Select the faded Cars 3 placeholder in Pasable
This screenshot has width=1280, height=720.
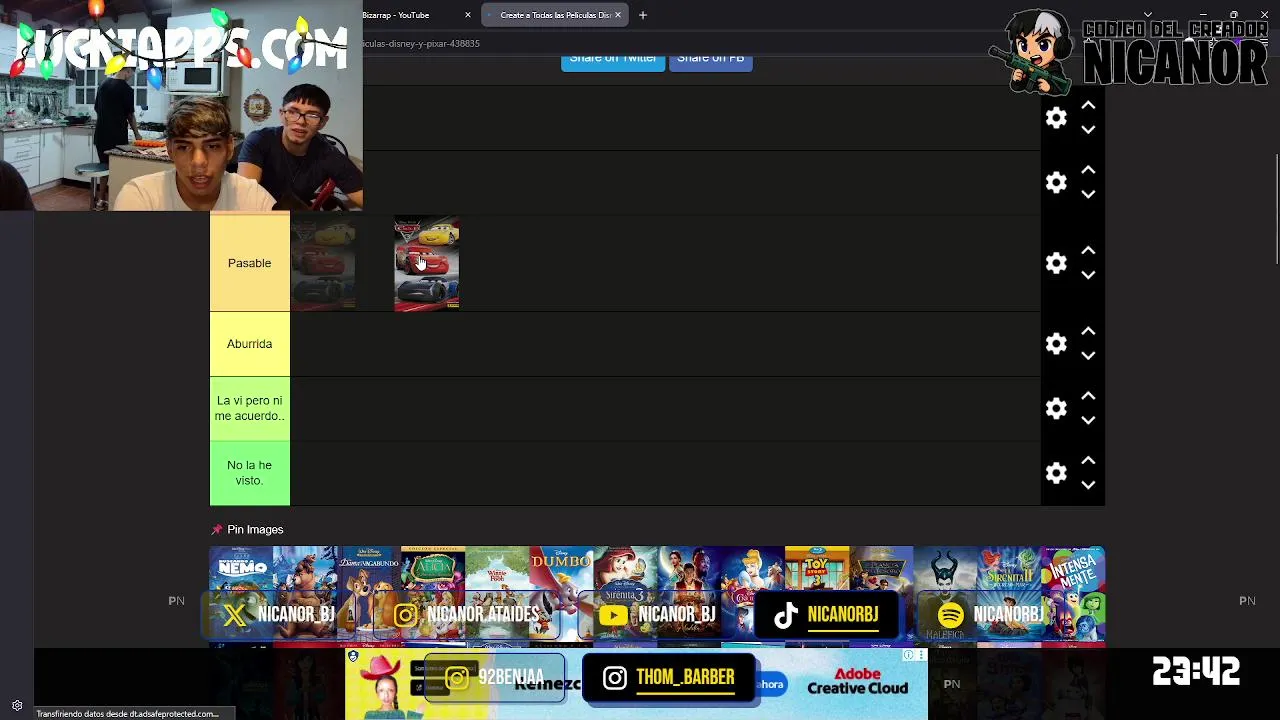(322, 264)
